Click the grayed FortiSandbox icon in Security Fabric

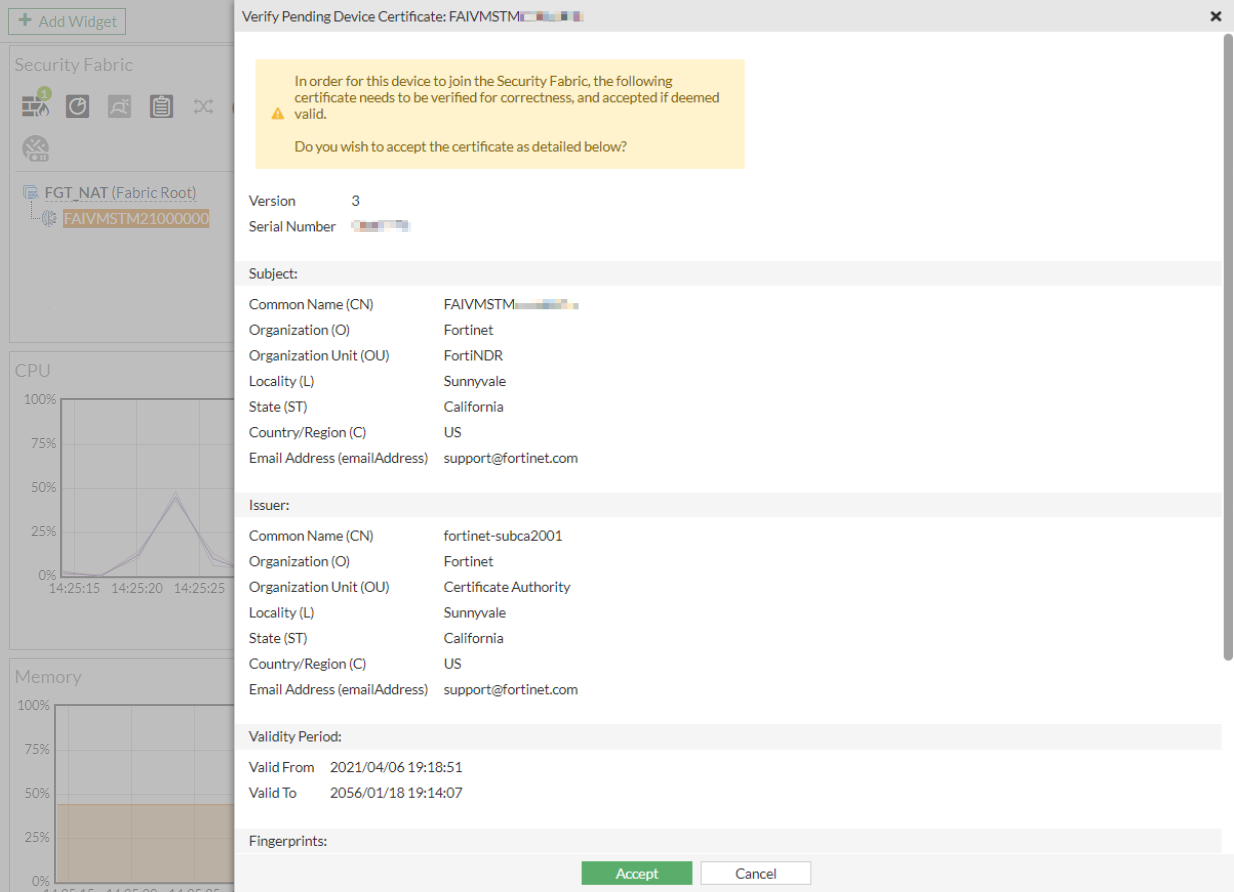[x=120, y=106]
